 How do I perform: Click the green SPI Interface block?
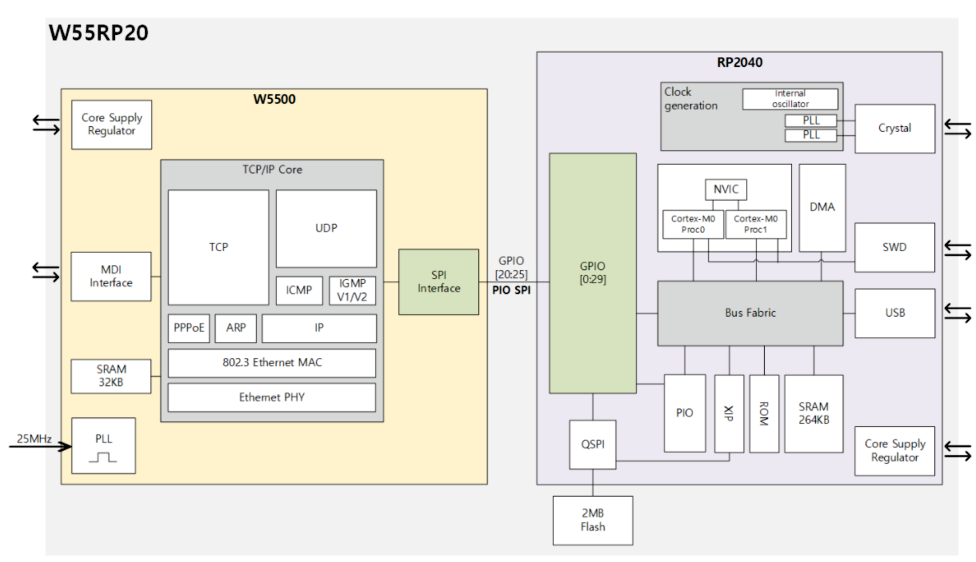[x=438, y=282]
